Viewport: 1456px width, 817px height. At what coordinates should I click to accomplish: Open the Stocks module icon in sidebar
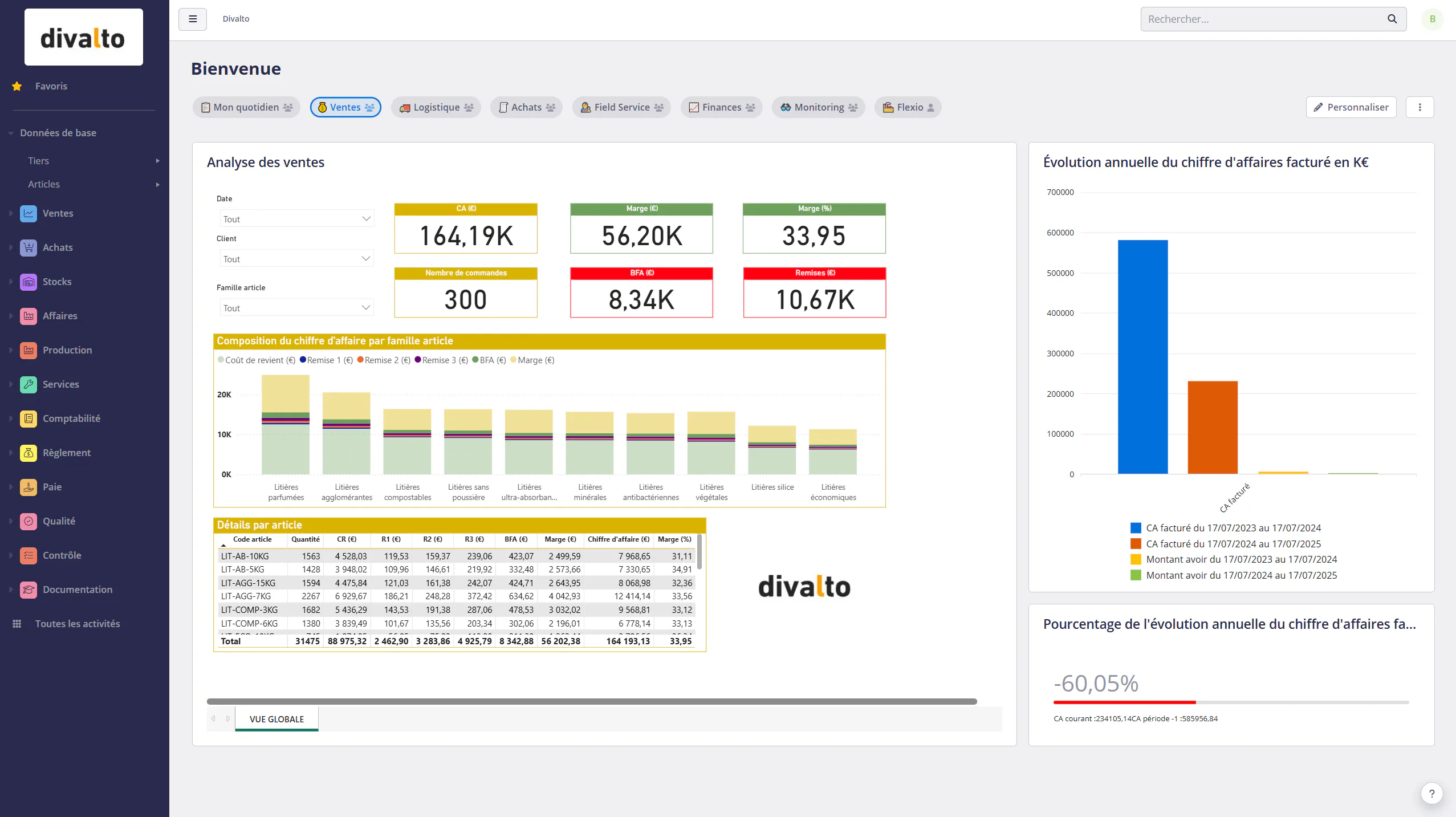pos(29,282)
